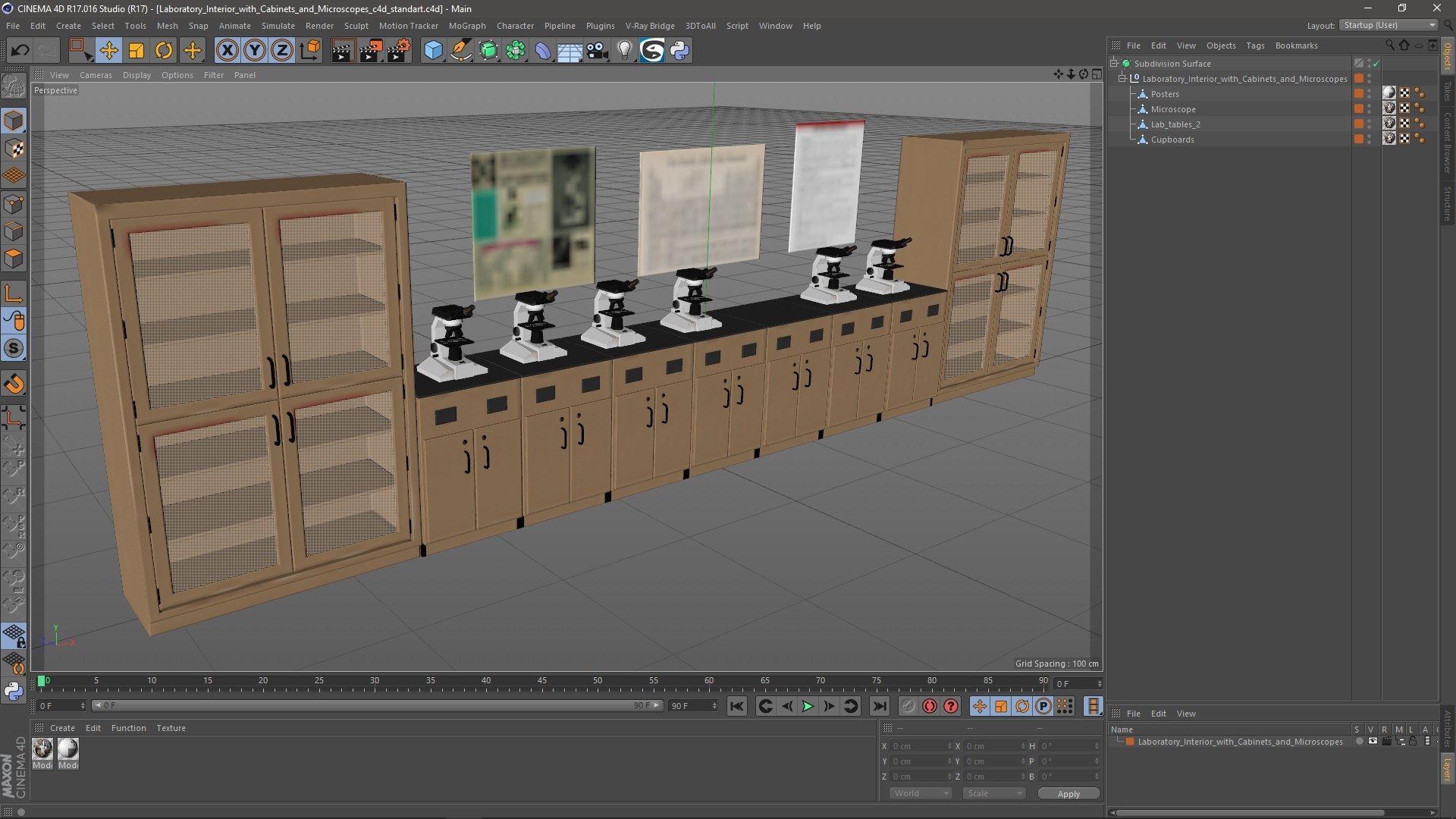Click the timeline range slider bar

pyautogui.click(x=377, y=705)
